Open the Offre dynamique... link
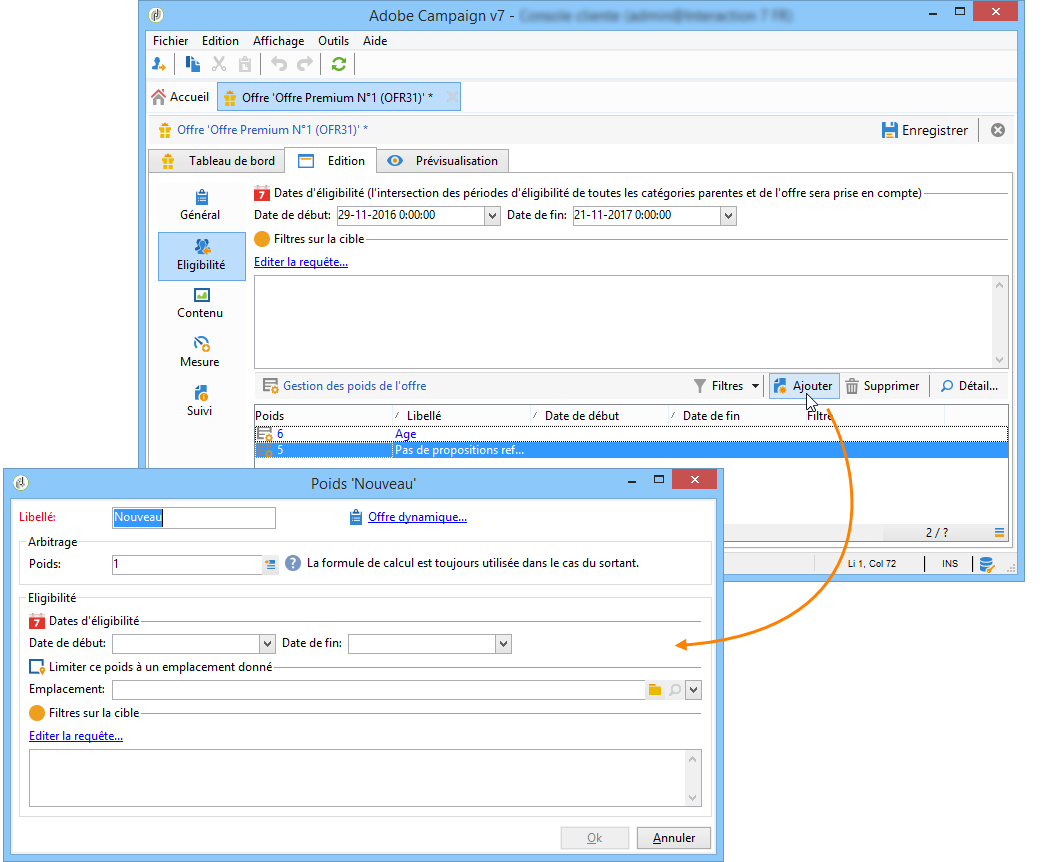 tap(417, 517)
